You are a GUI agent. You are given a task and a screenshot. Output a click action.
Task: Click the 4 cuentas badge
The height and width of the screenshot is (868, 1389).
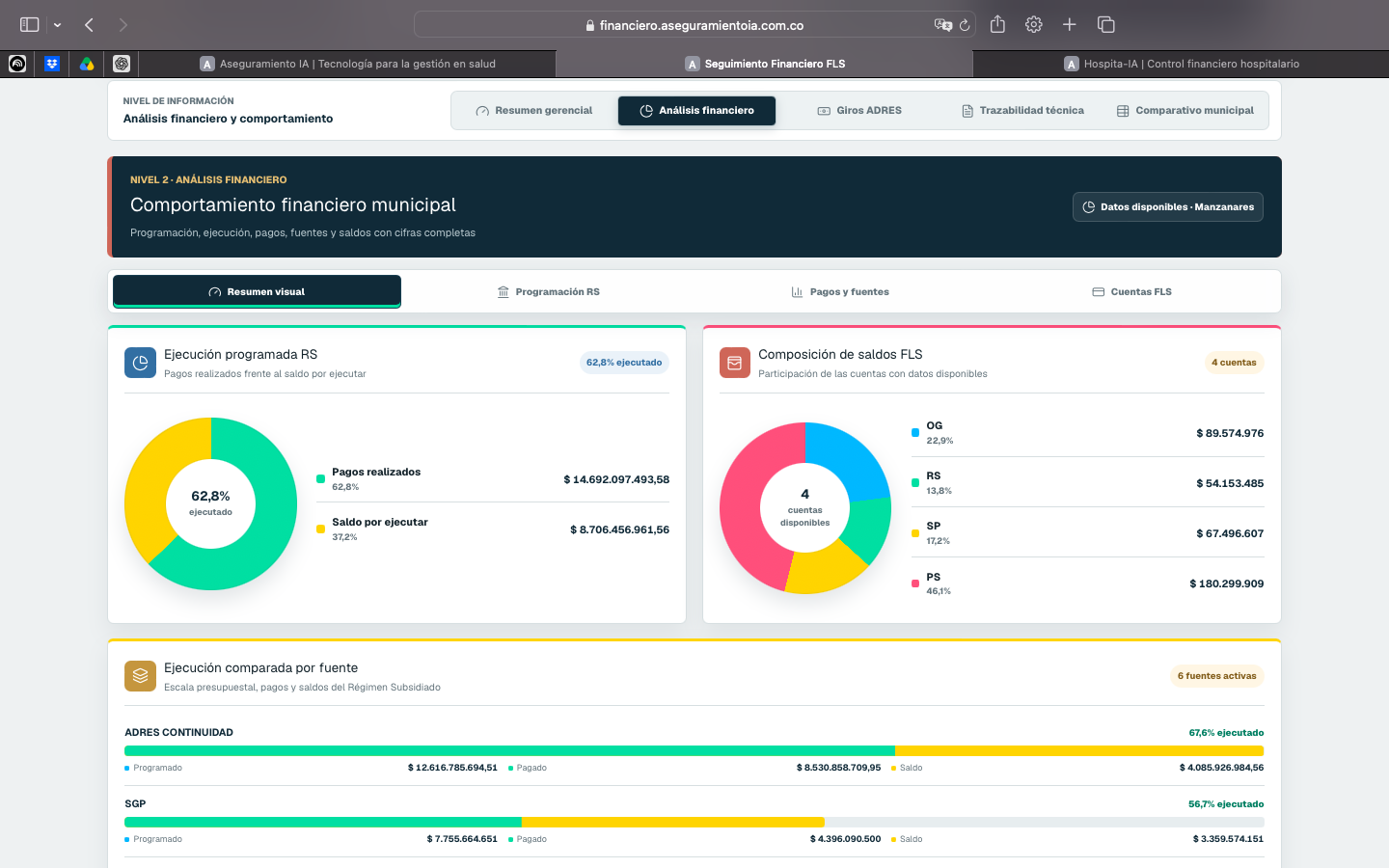pos(1234,363)
